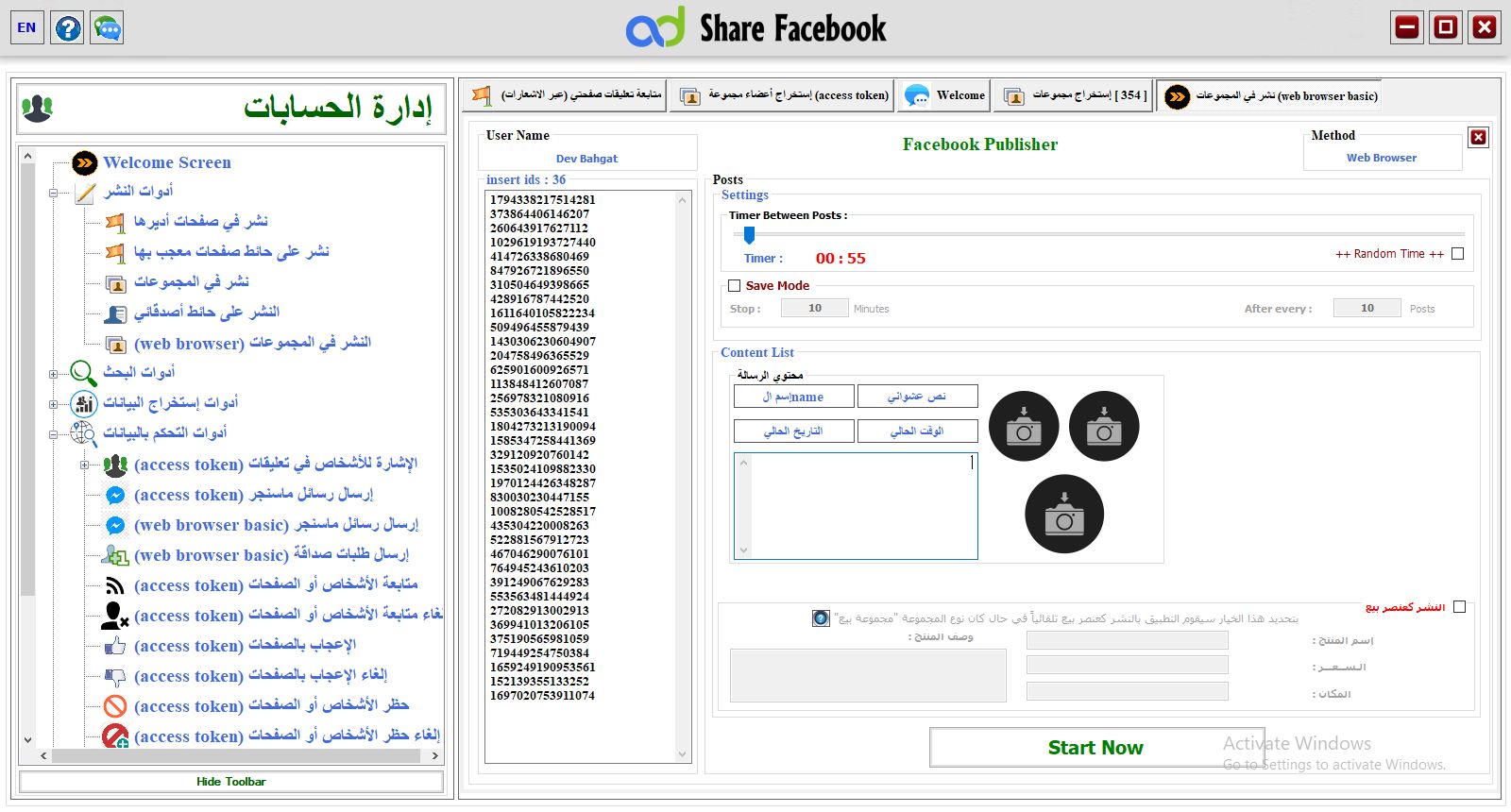Open the publish on liked pages wall item
This screenshot has width=1511, height=812.
[x=231, y=252]
